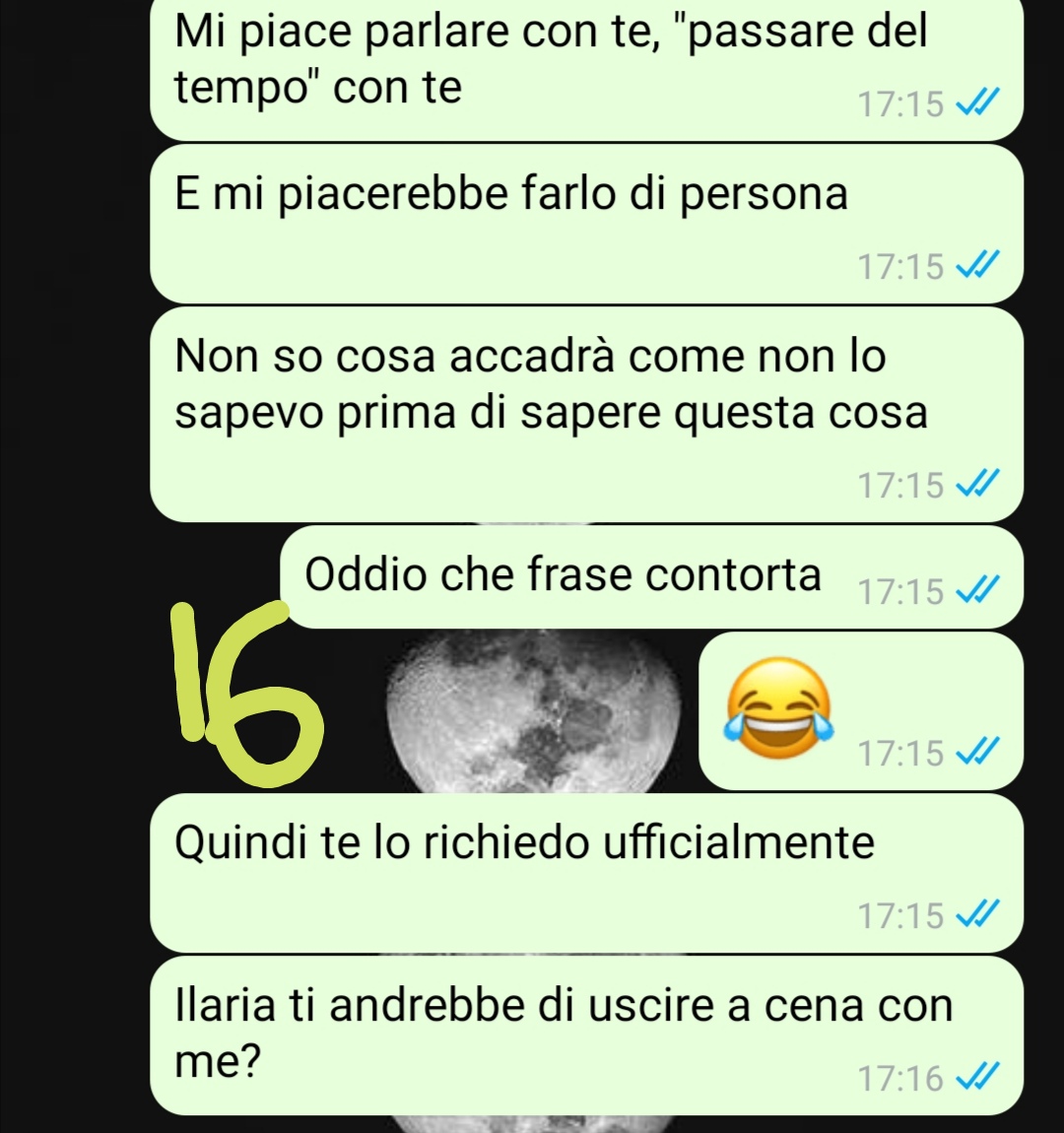
Task: Select message 'Oddio che frase contorta'
Action: 651,576
